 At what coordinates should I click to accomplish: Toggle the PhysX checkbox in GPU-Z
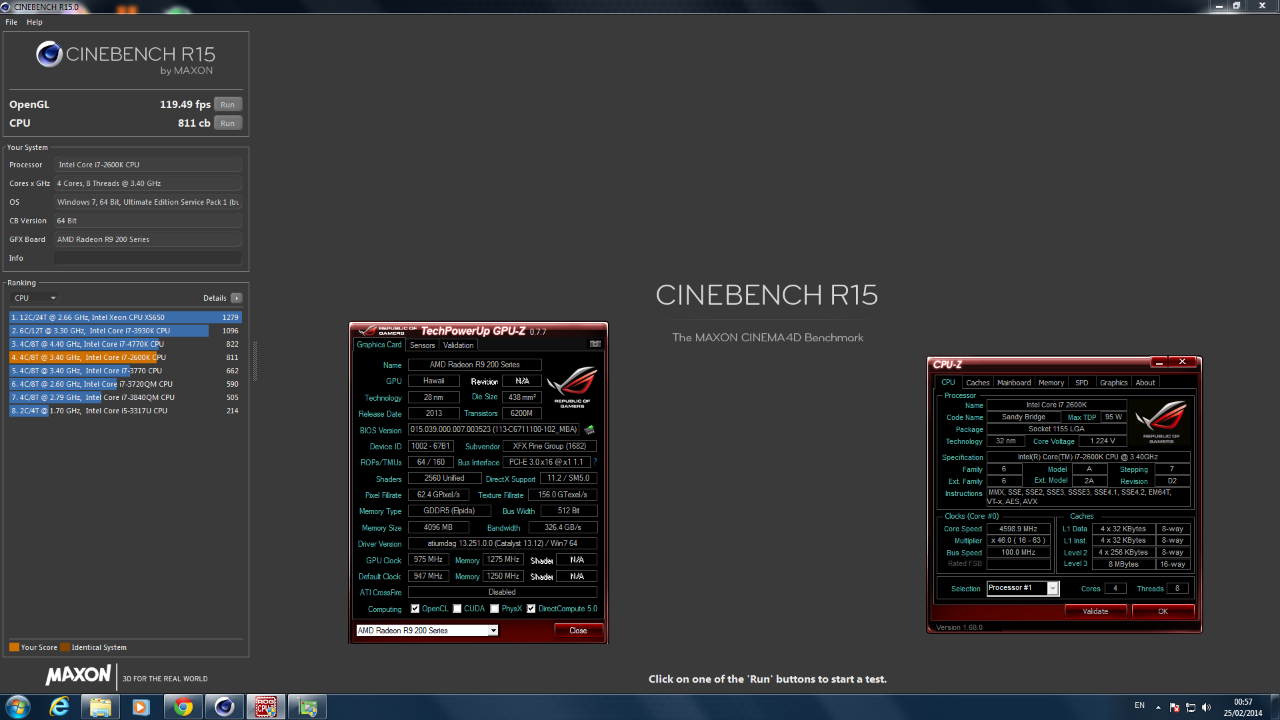coord(495,608)
